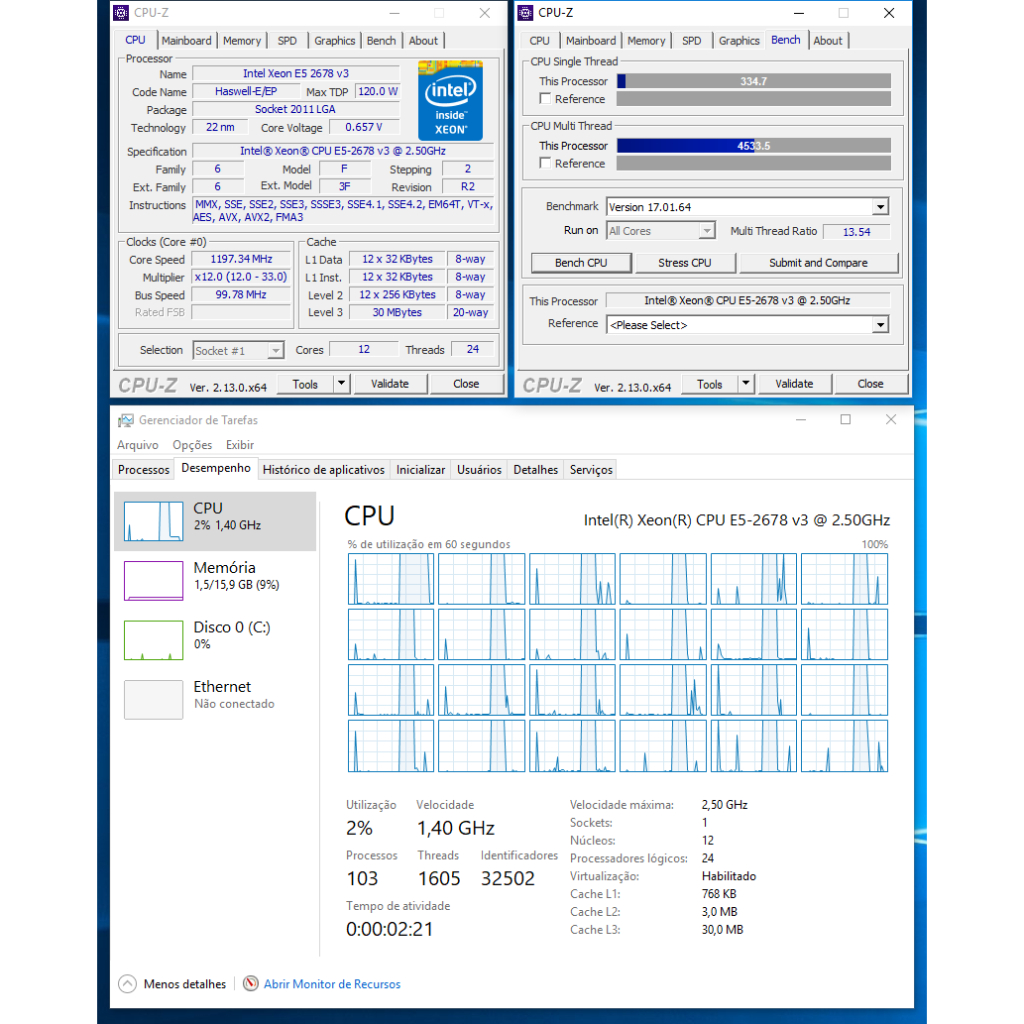The image size is (1024, 1024).
Task: Click Tools button in right CPU-Z window
Action: point(709,383)
